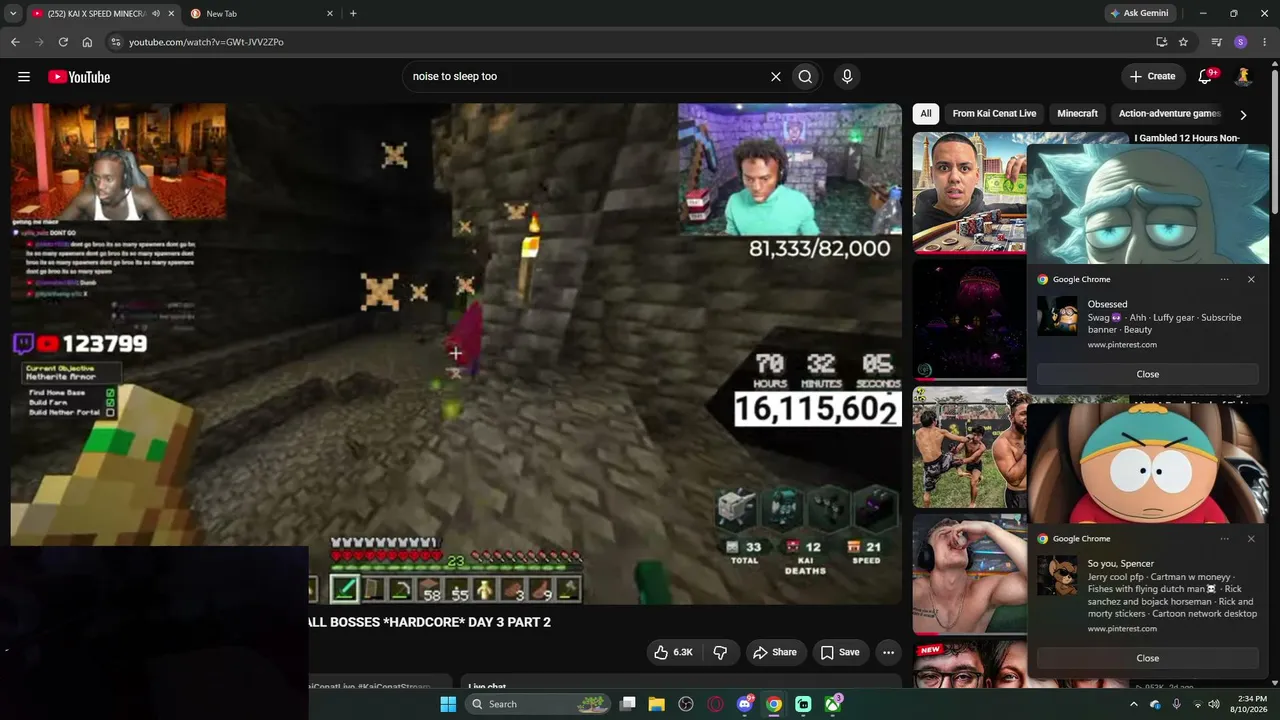Open the I Gambled 12 Hours video thumbnail

pos(969,193)
